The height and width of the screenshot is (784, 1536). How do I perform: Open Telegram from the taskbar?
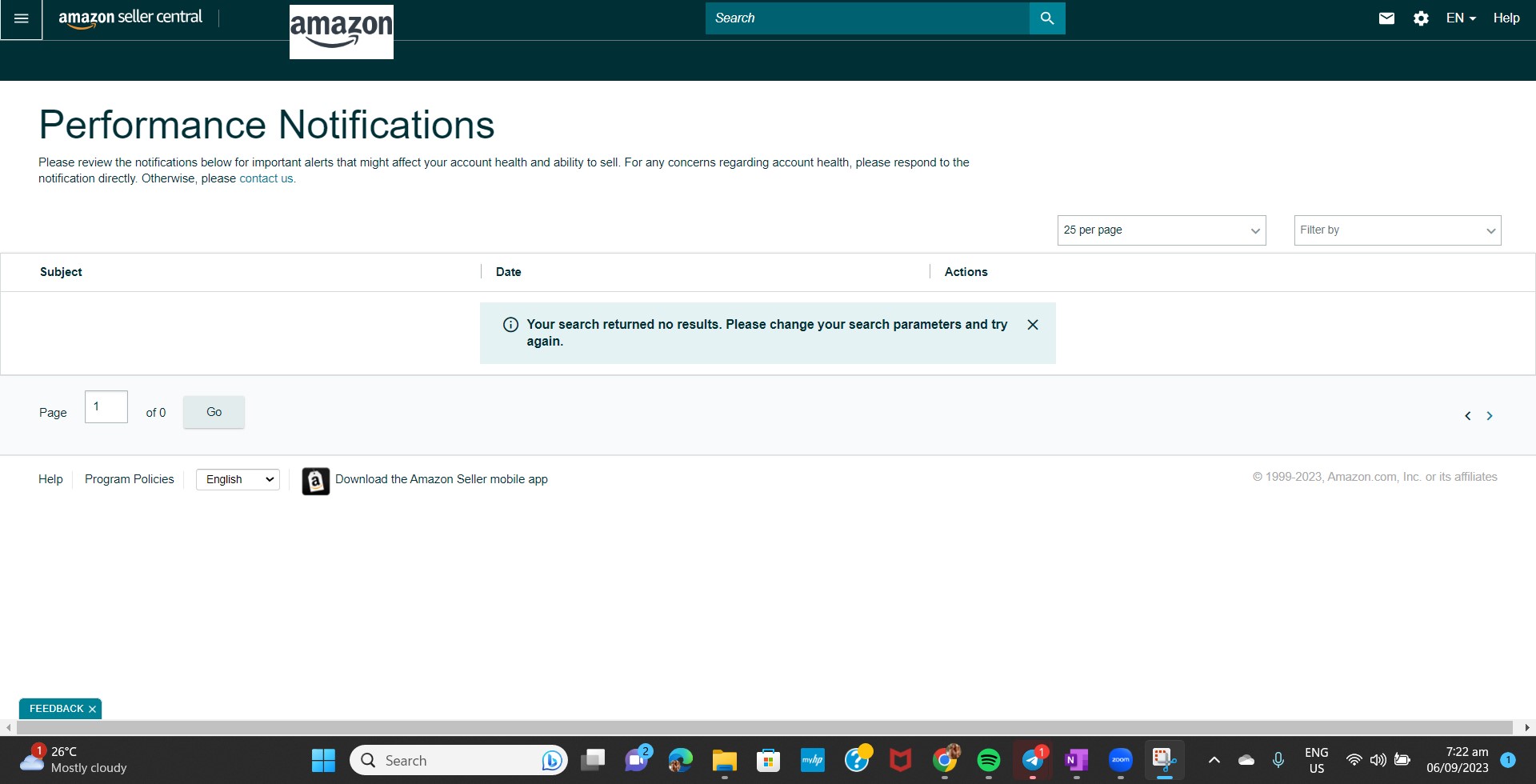click(1033, 760)
